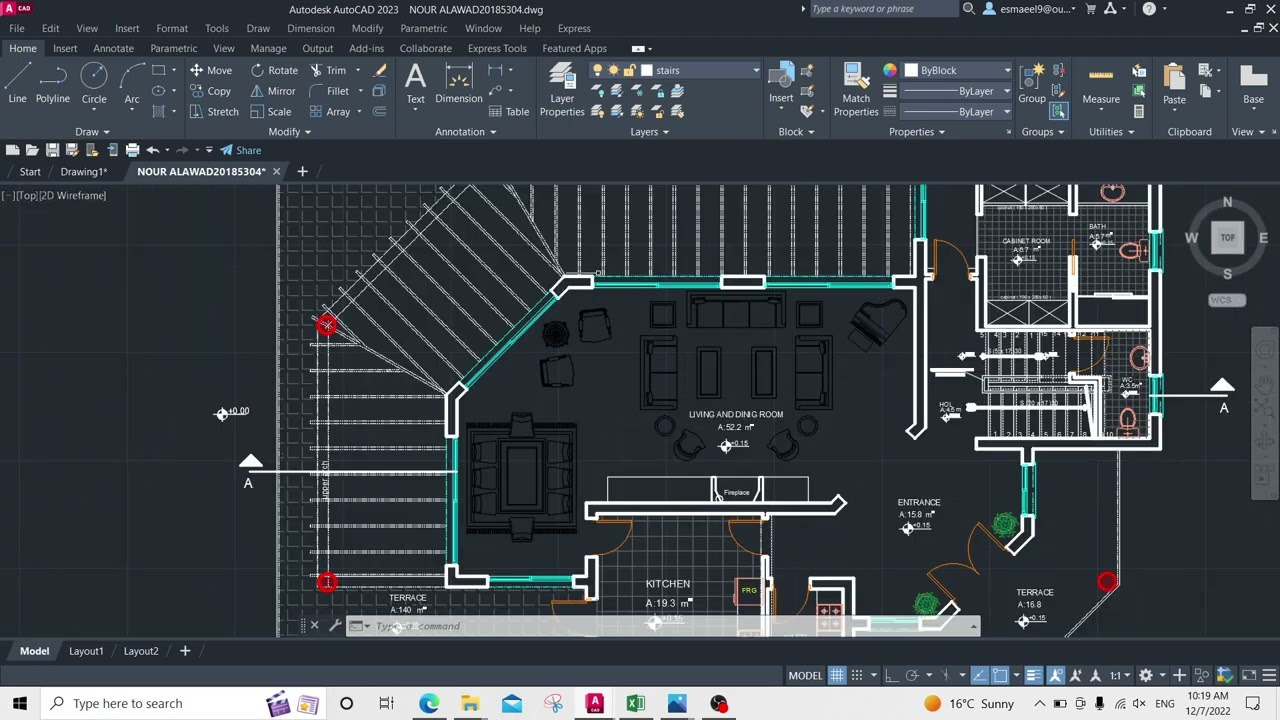Open the Quick Calculator icon in Utilities
Viewport: 1280px width, 720px height.
tap(1139, 111)
